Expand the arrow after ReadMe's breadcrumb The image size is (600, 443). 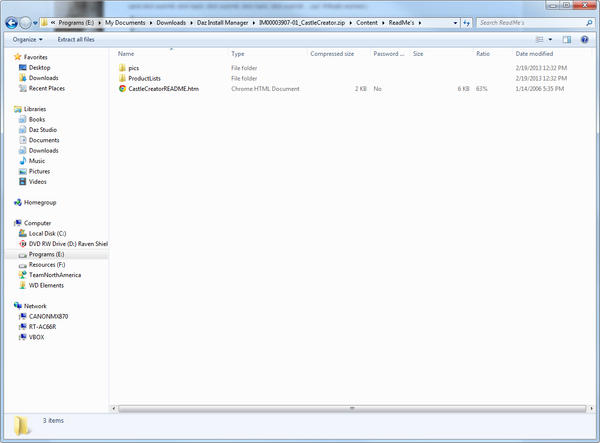(x=420, y=23)
